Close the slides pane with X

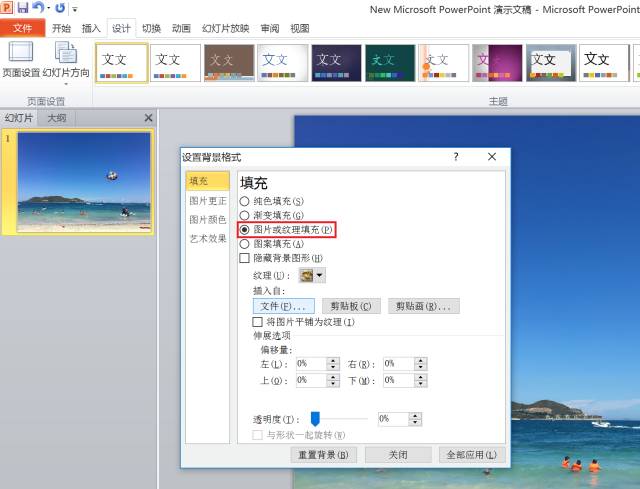[x=149, y=118]
